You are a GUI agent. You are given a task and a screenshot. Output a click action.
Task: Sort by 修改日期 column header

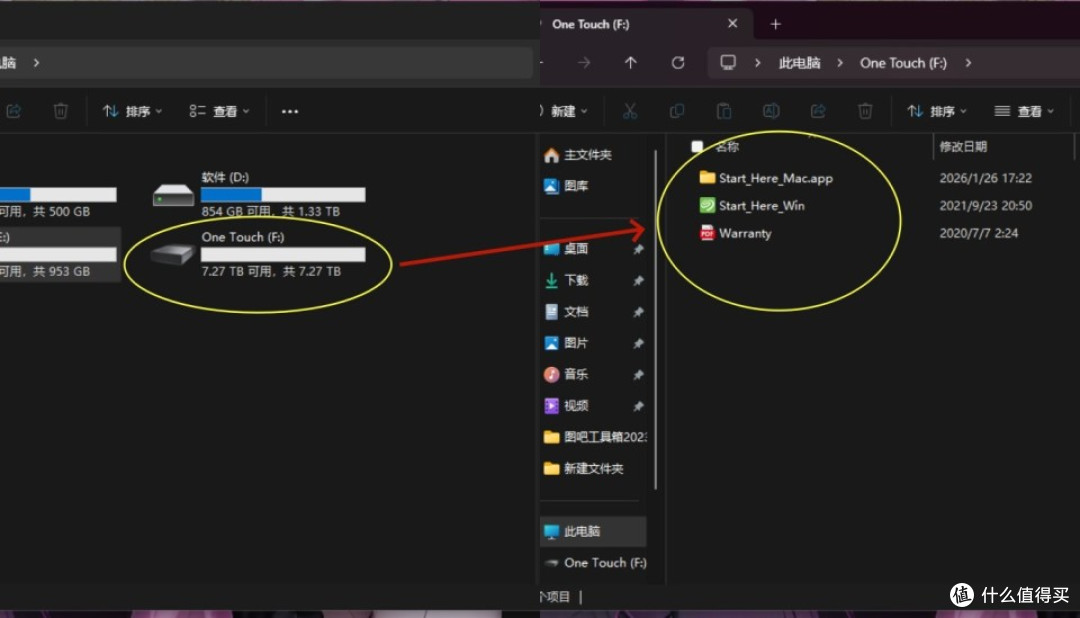click(963, 147)
